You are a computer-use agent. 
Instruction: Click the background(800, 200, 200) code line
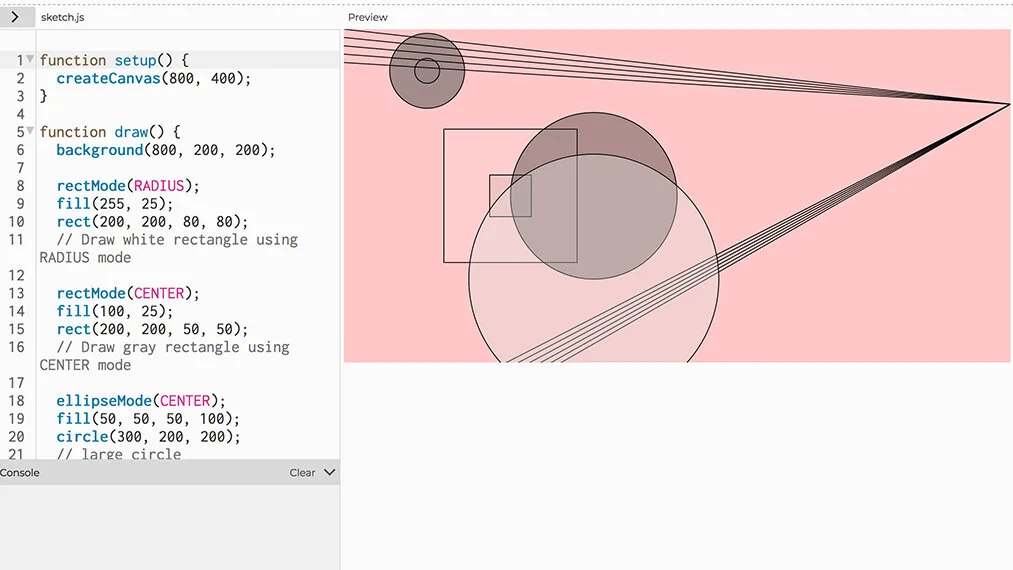165,150
